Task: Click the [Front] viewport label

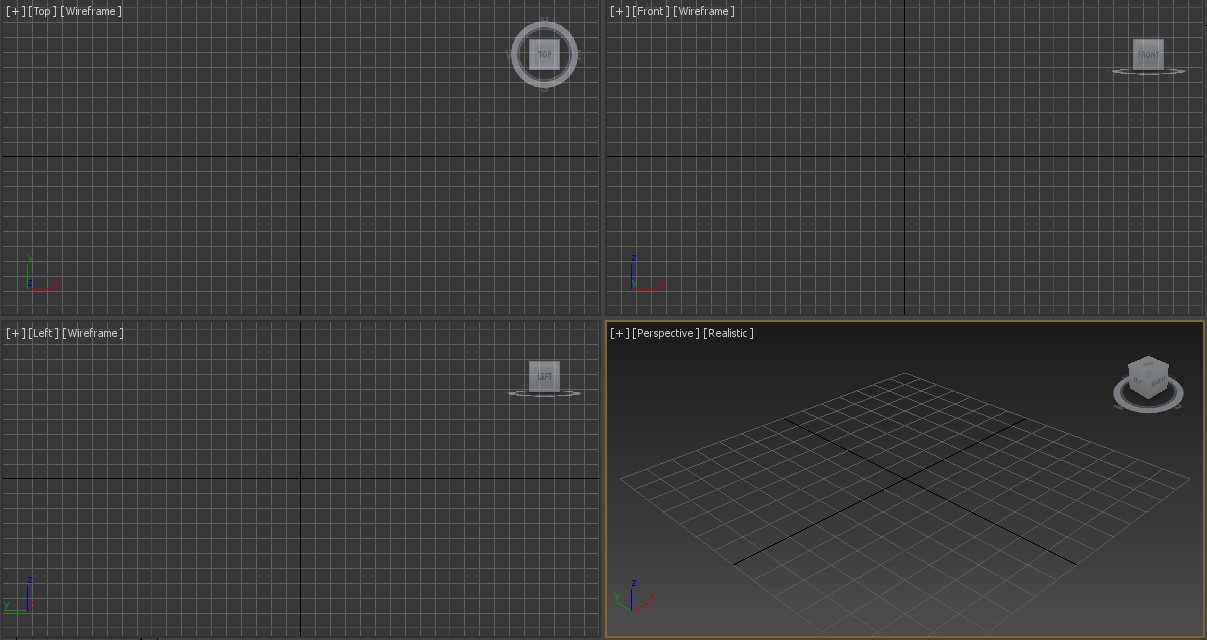Action: click(x=650, y=11)
